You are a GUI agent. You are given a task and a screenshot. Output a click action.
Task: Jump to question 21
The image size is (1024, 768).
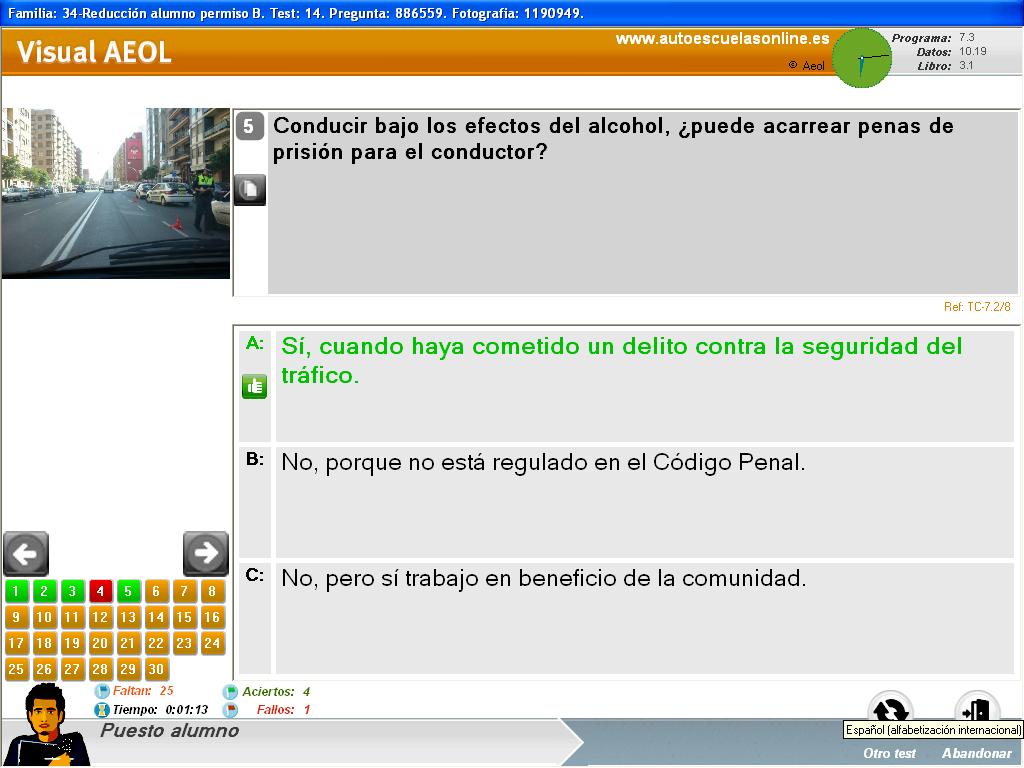(x=128, y=643)
